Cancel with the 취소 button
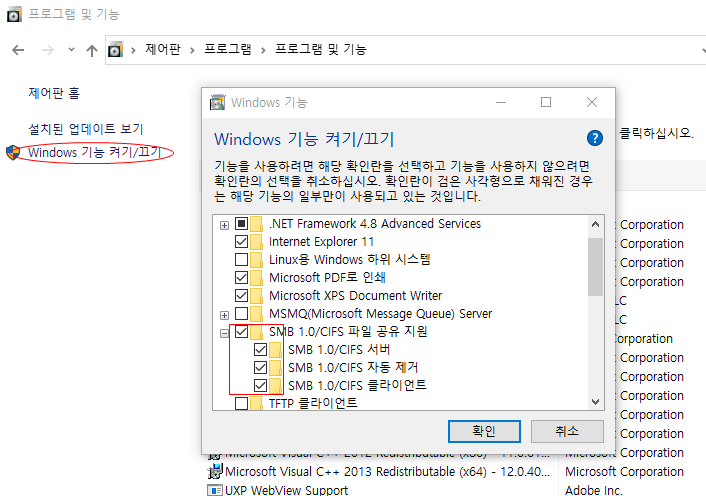Image resolution: width=706 pixels, height=496 pixels. [x=567, y=431]
